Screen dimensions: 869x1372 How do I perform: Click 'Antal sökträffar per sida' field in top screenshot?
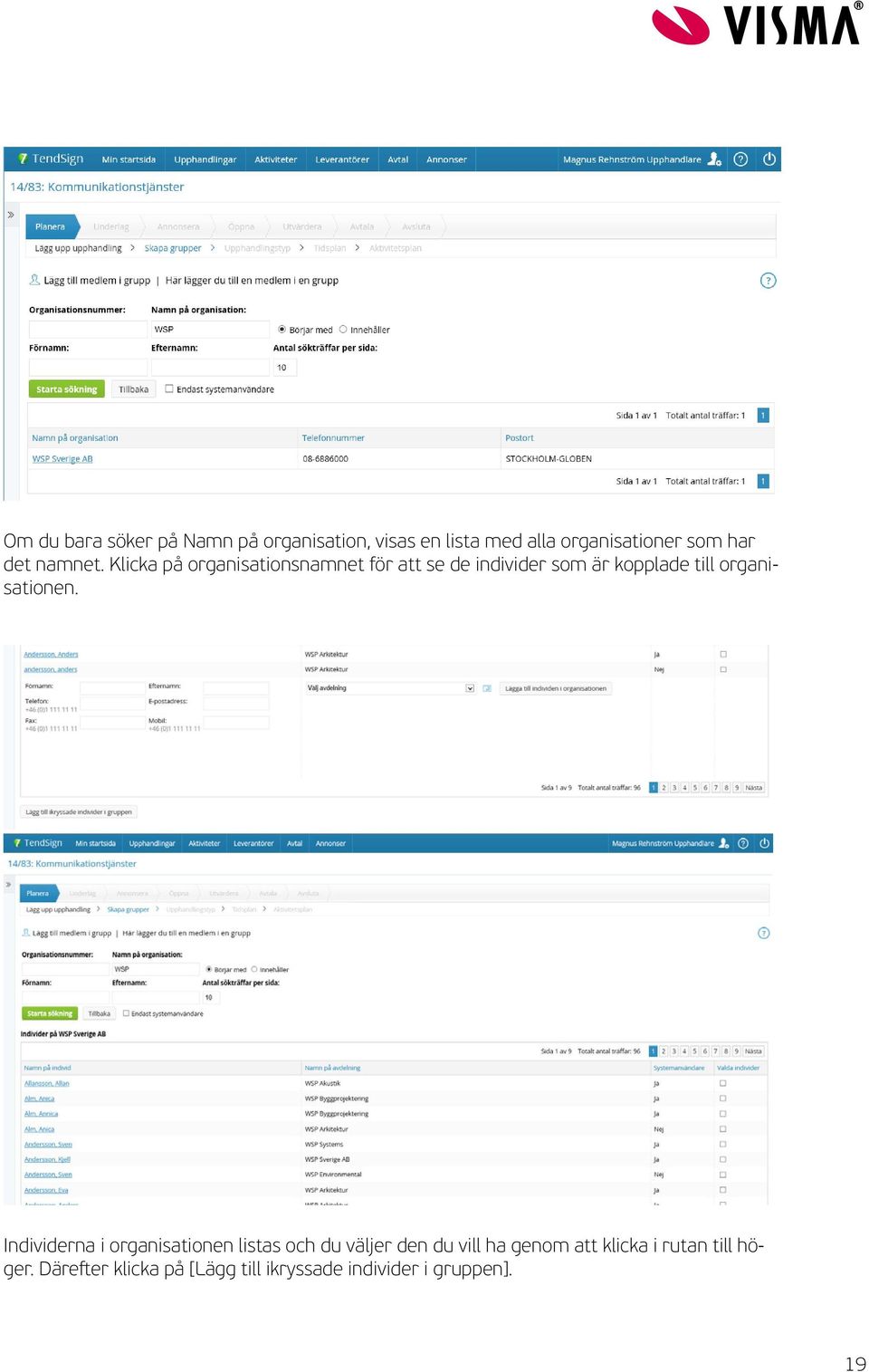(284, 368)
